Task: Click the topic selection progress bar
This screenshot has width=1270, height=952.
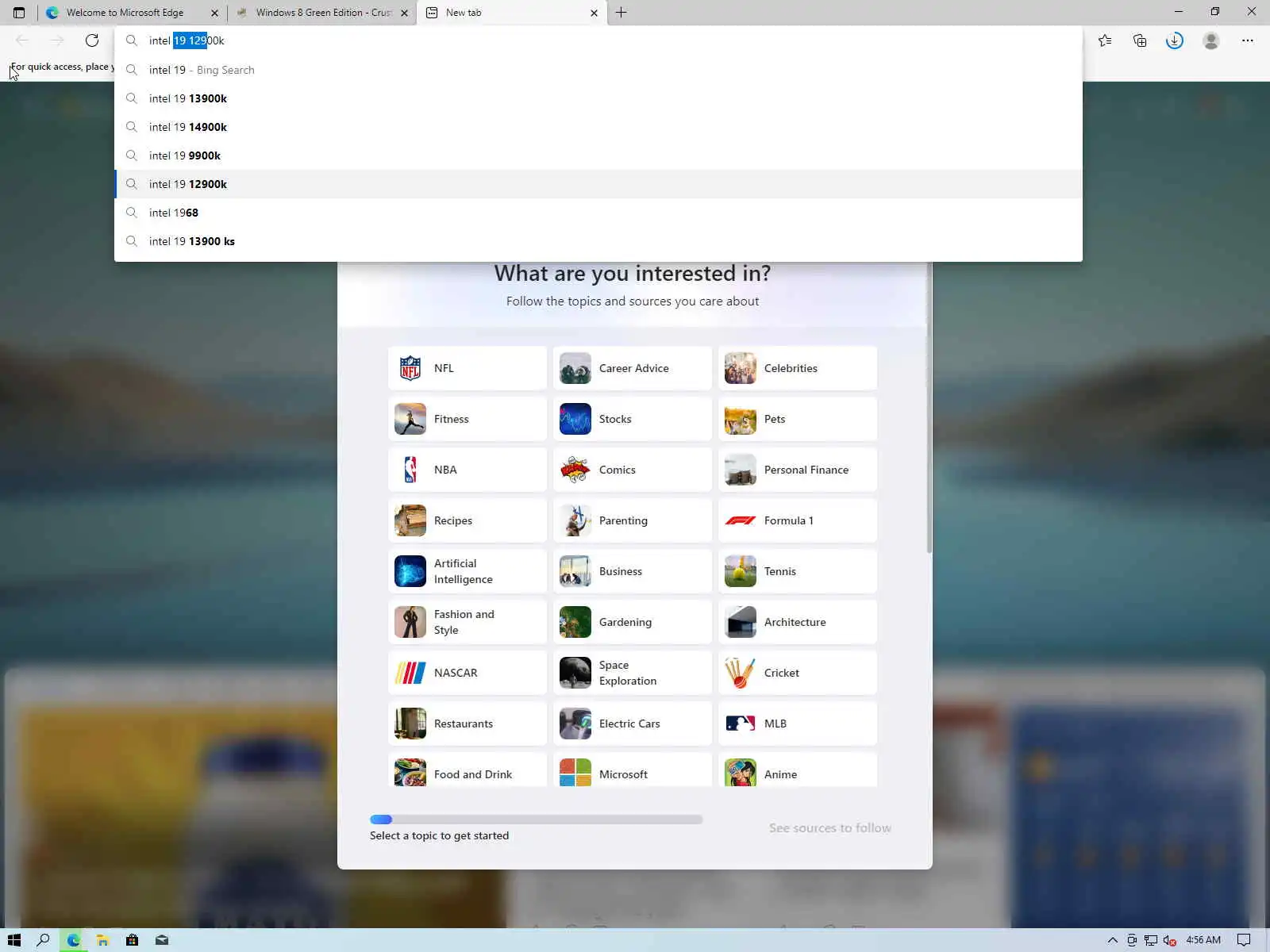Action: point(537,820)
